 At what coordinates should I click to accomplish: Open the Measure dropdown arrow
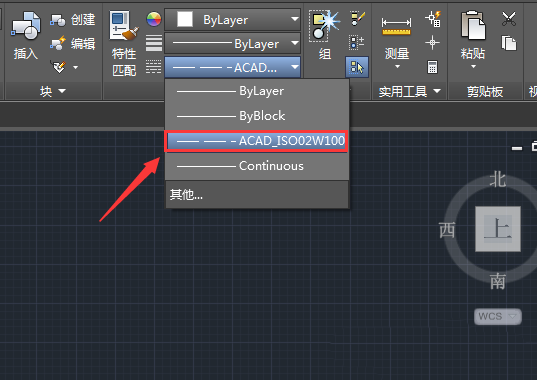coord(397,67)
